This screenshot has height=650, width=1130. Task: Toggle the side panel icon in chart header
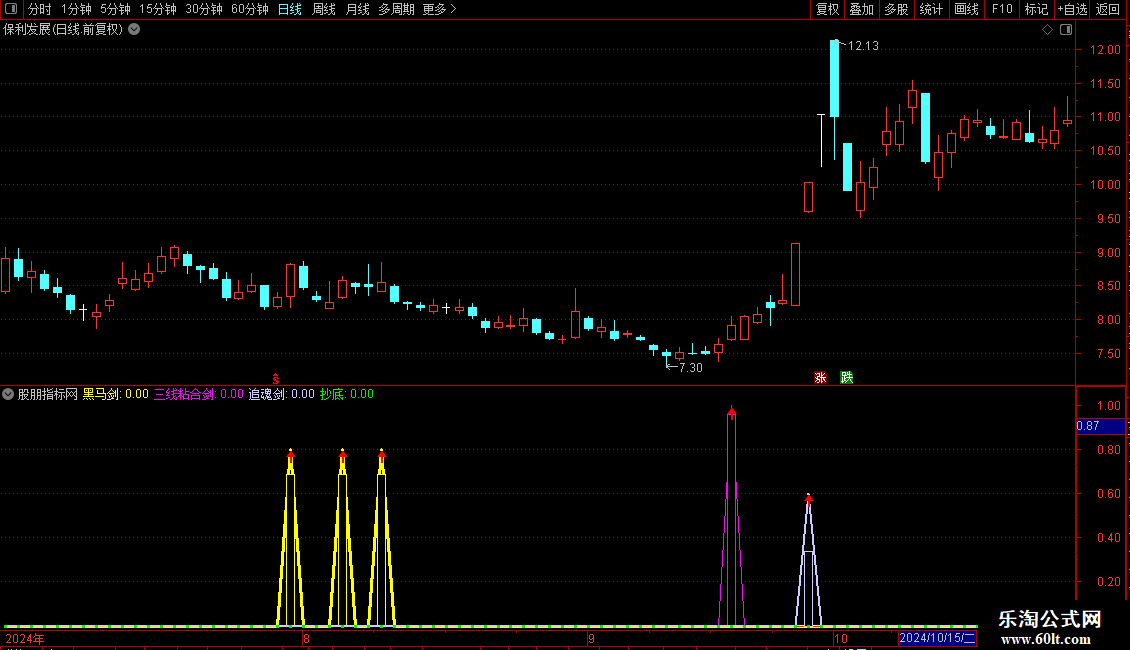point(1066,30)
